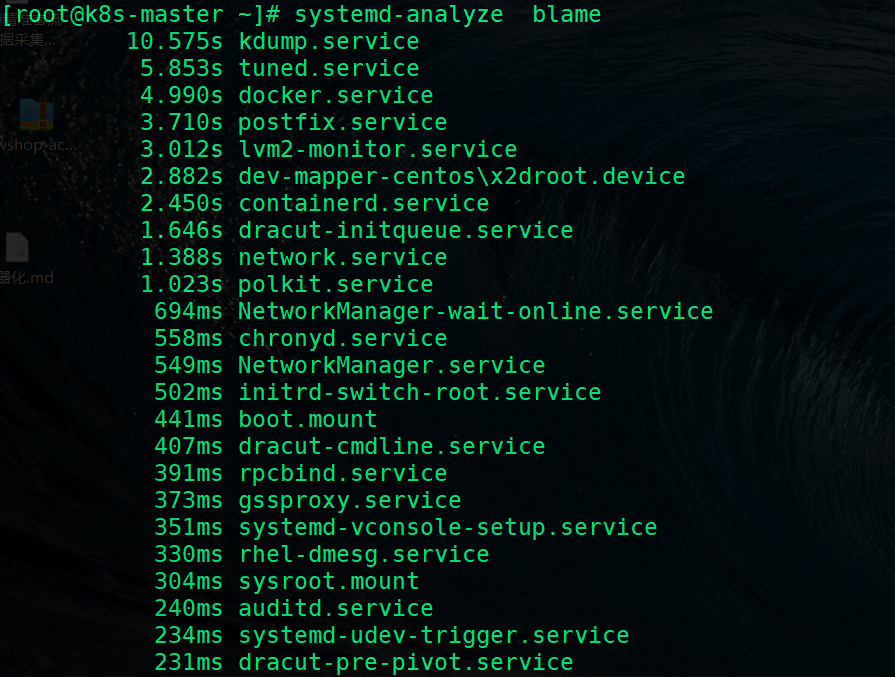
Task: Select the .md document desktop icon
Action: (17, 248)
